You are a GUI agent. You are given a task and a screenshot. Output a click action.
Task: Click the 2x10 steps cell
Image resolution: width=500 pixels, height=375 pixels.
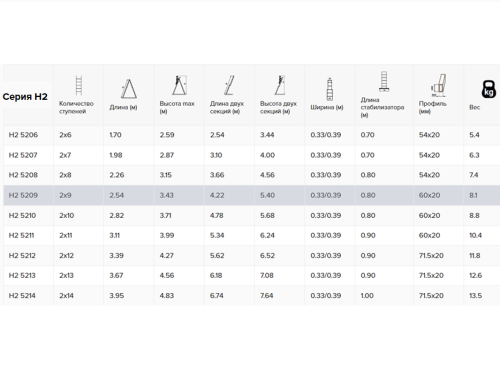[x=67, y=215]
